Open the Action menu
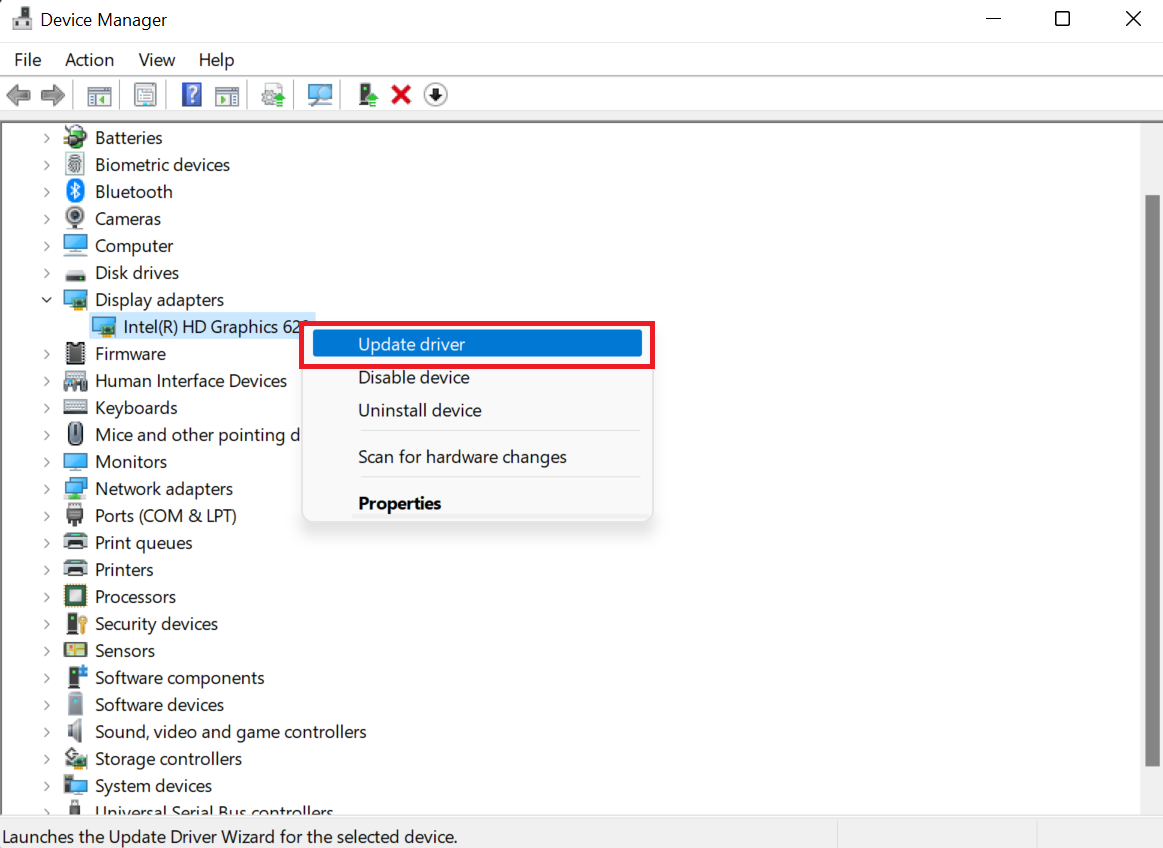Image resolution: width=1163 pixels, height=848 pixels. pyautogui.click(x=89, y=59)
